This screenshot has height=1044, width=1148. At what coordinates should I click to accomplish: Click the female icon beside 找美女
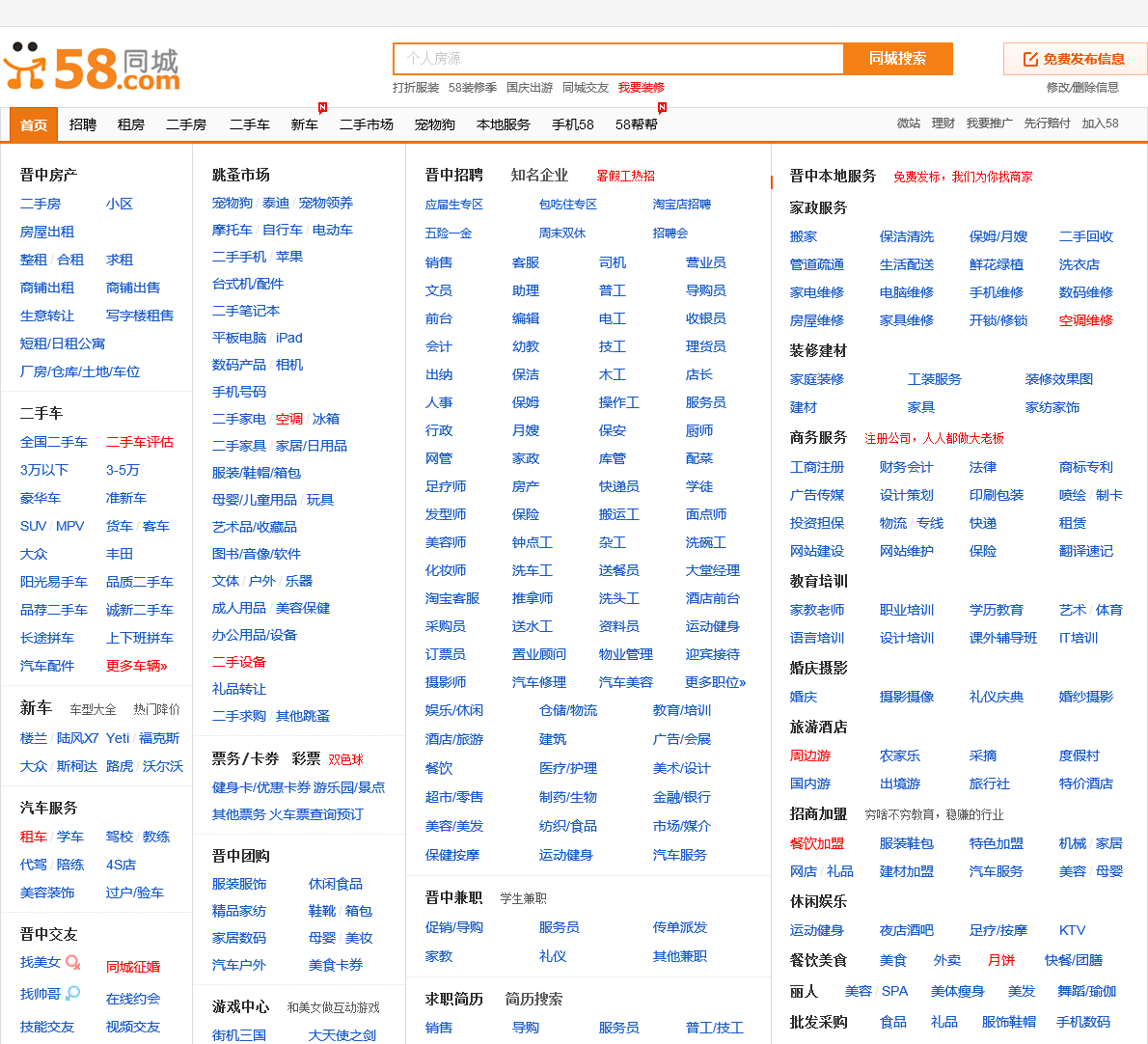(73, 962)
